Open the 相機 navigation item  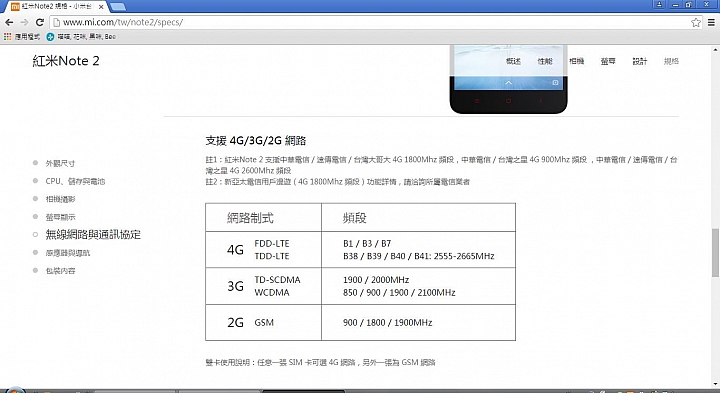pos(577,61)
